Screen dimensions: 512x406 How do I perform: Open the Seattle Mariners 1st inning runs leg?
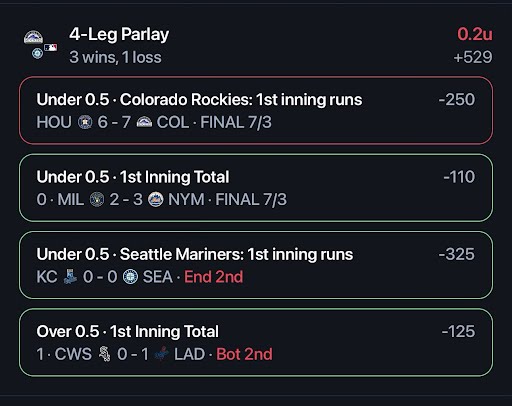coord(256,265)
